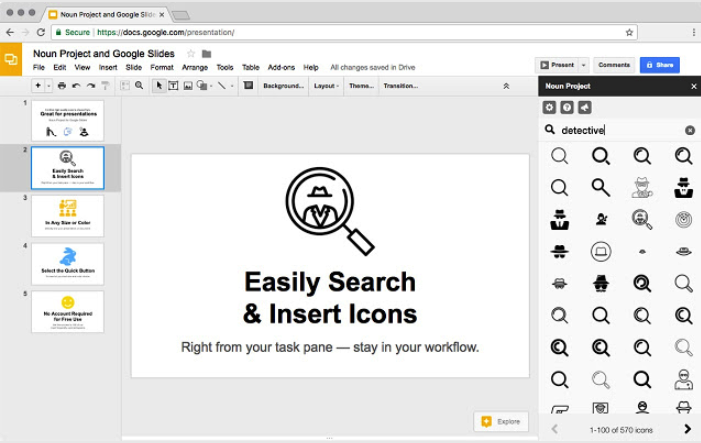Close the Noun Project sidebar

tap(693, 86)
